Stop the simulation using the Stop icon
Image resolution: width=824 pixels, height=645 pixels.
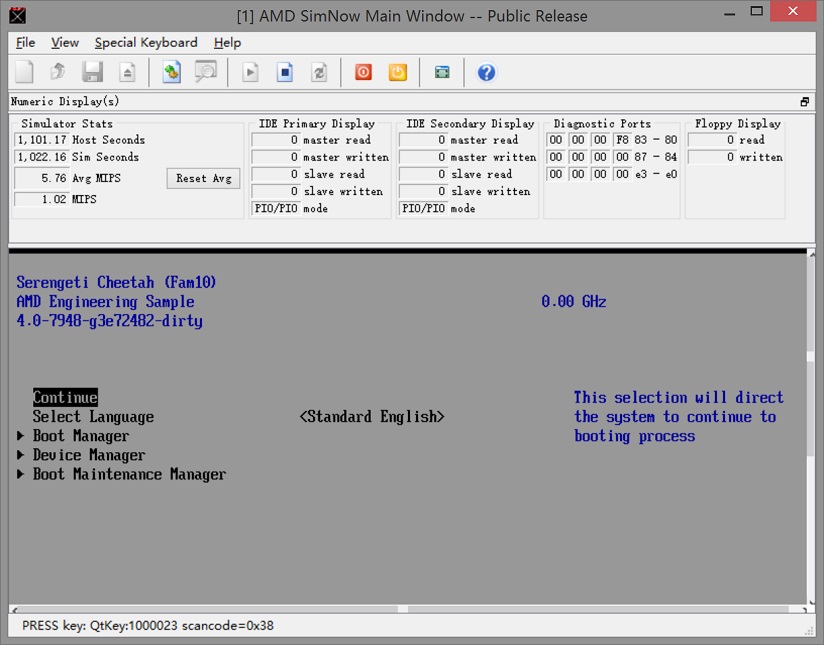point(284,71)
